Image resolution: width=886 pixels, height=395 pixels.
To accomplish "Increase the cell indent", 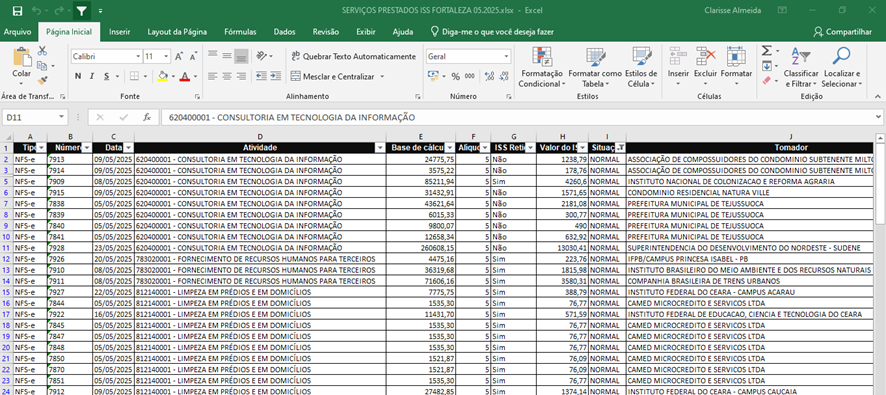I will [x=275, y=76].
